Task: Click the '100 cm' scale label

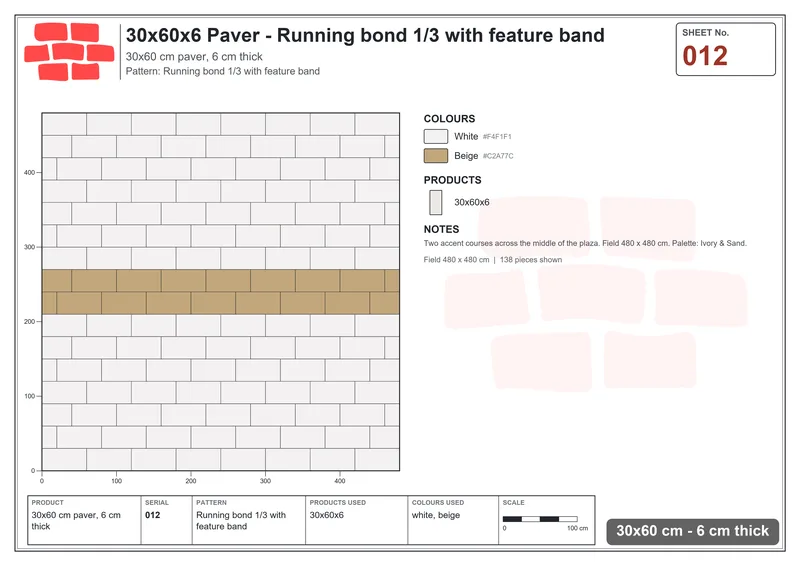Action: pyautogui.click(x=578, y=528)
